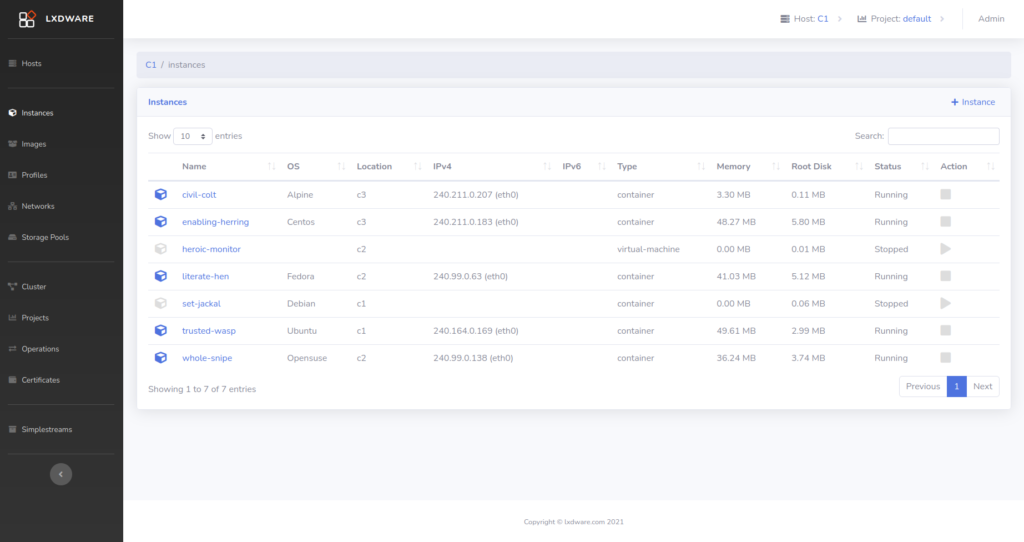
Task: Stop the trusted-wasp instance
Action: 946,330
